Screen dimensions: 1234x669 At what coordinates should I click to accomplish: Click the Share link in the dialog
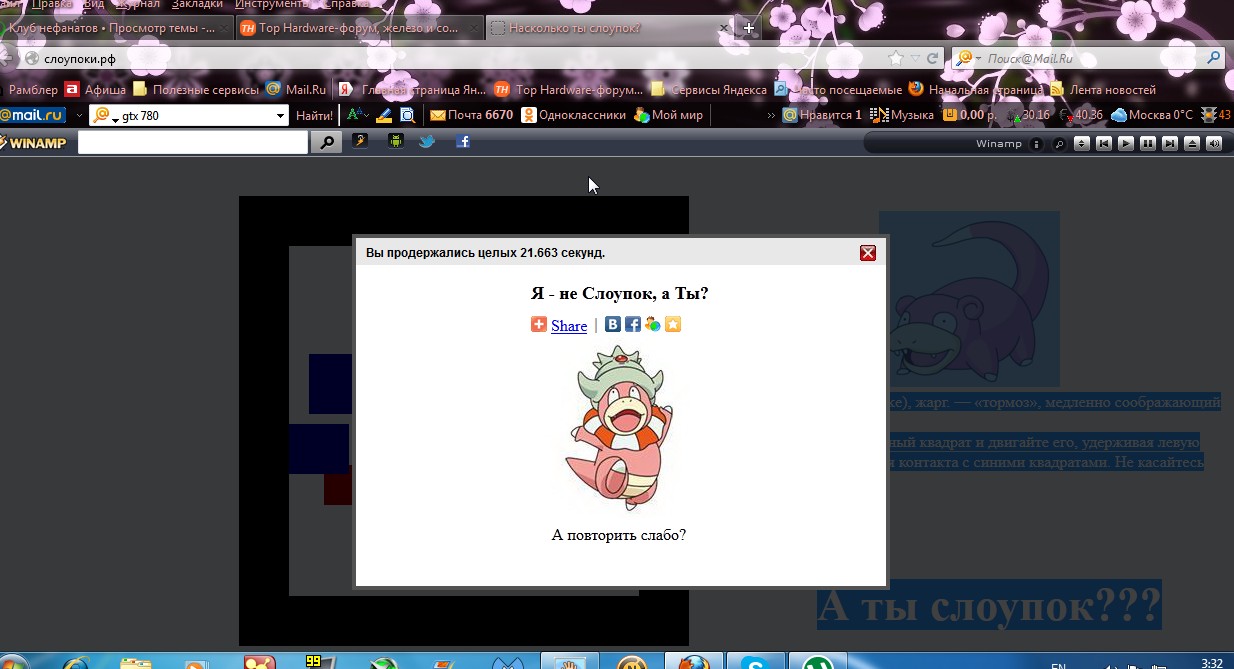[x=568, y=326]
